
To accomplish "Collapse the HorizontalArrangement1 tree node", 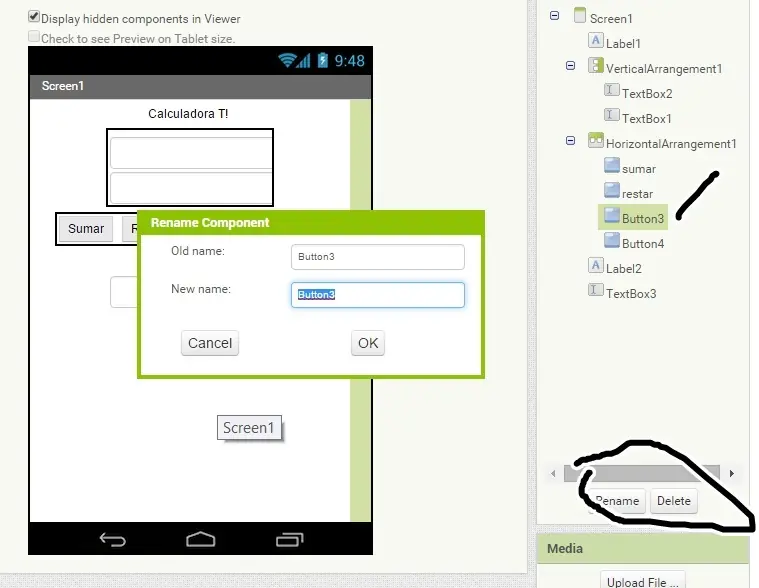I will [570, 140].
